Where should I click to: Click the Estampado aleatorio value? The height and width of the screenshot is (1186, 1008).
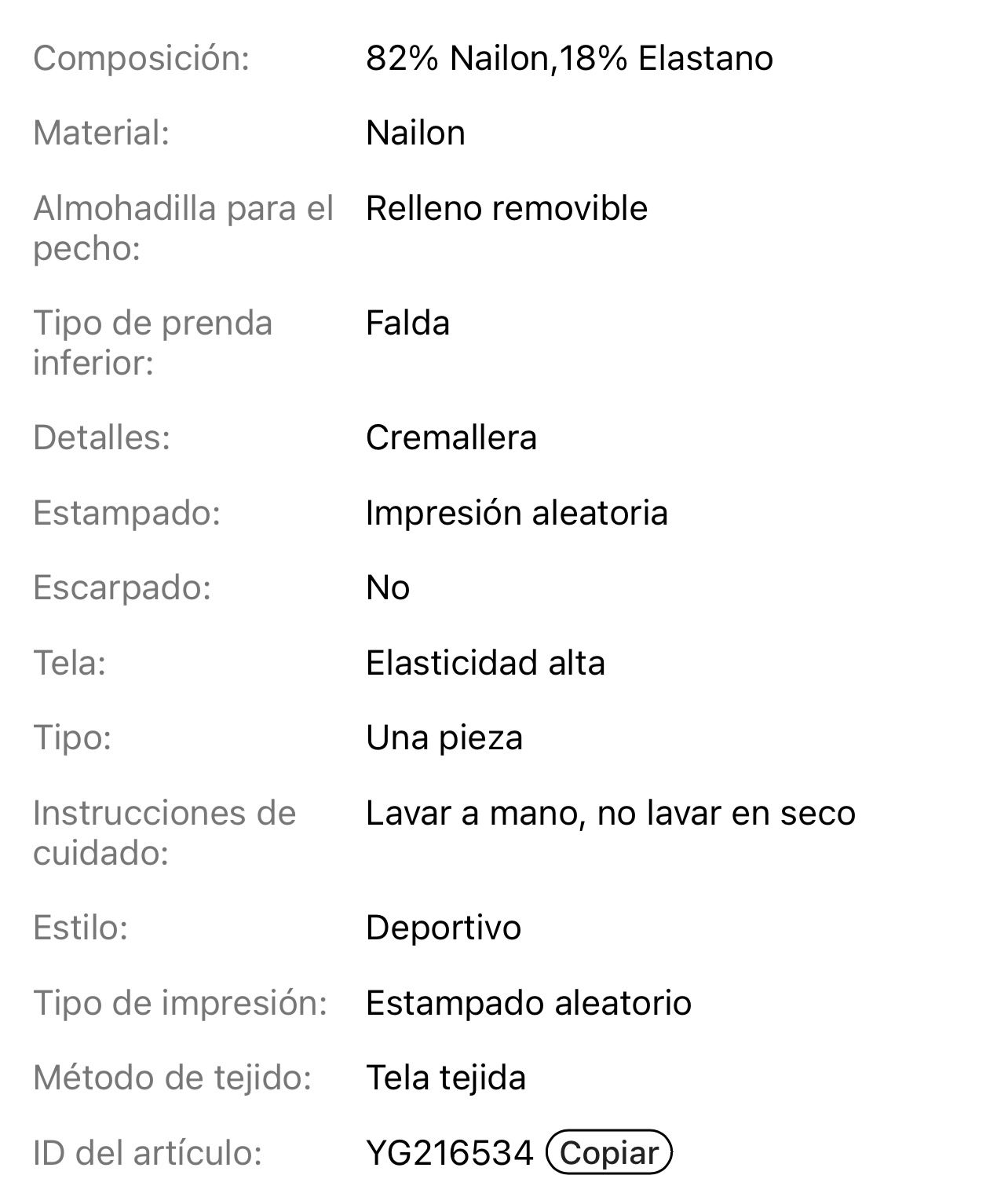(528, 1003)
